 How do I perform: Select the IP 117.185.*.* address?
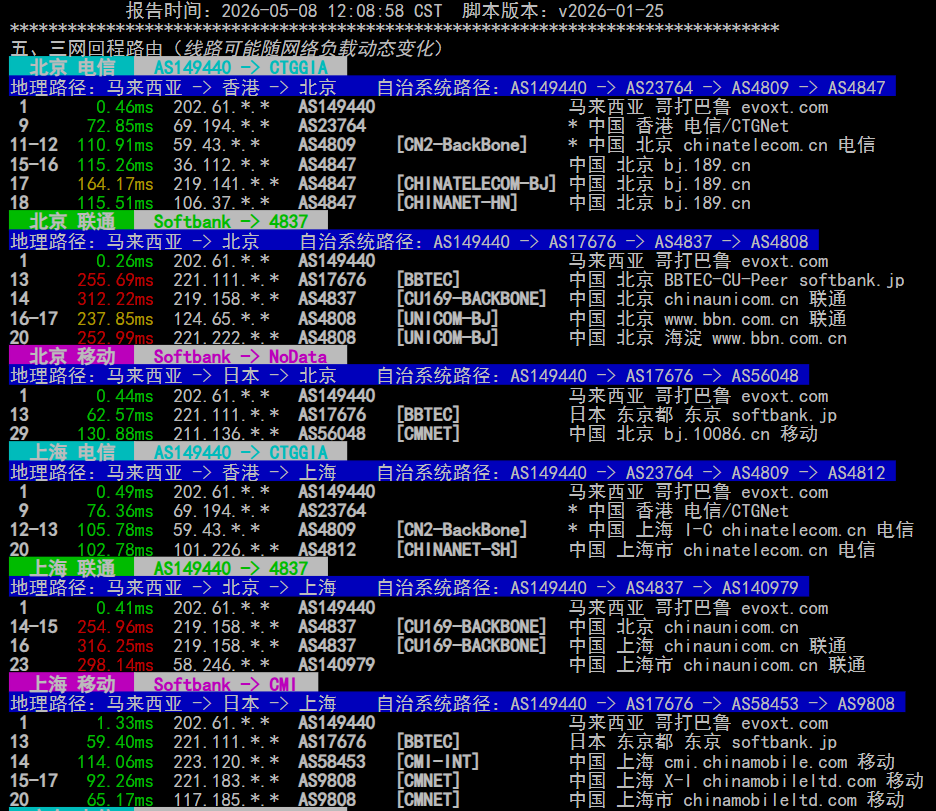226,800
